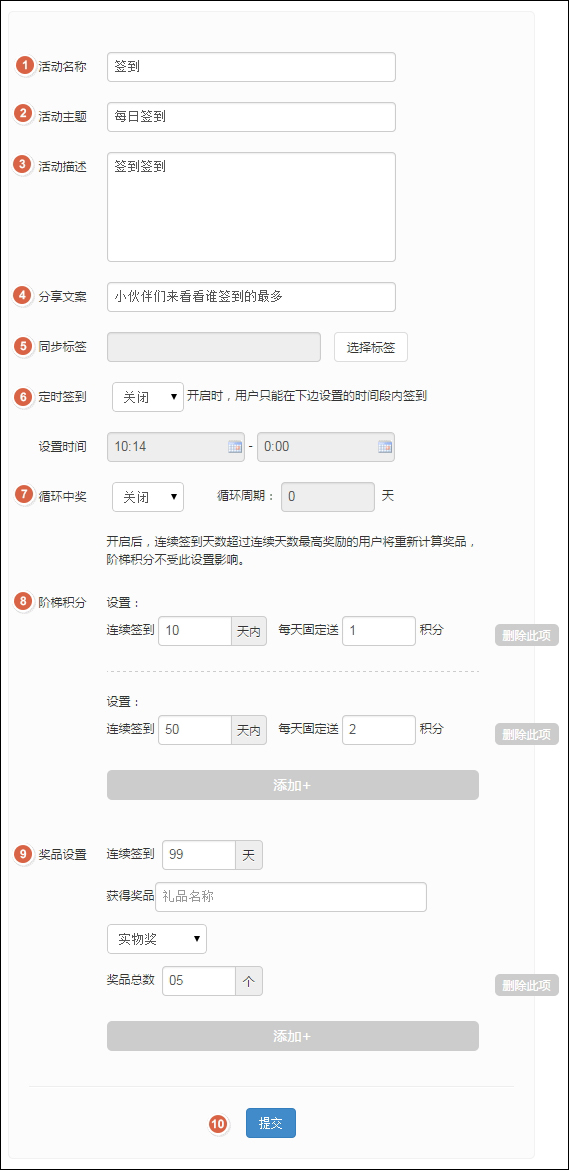569x1170 pixels.
Task: Click 添加+ under 奖品设置 section
Action: 292,1036
